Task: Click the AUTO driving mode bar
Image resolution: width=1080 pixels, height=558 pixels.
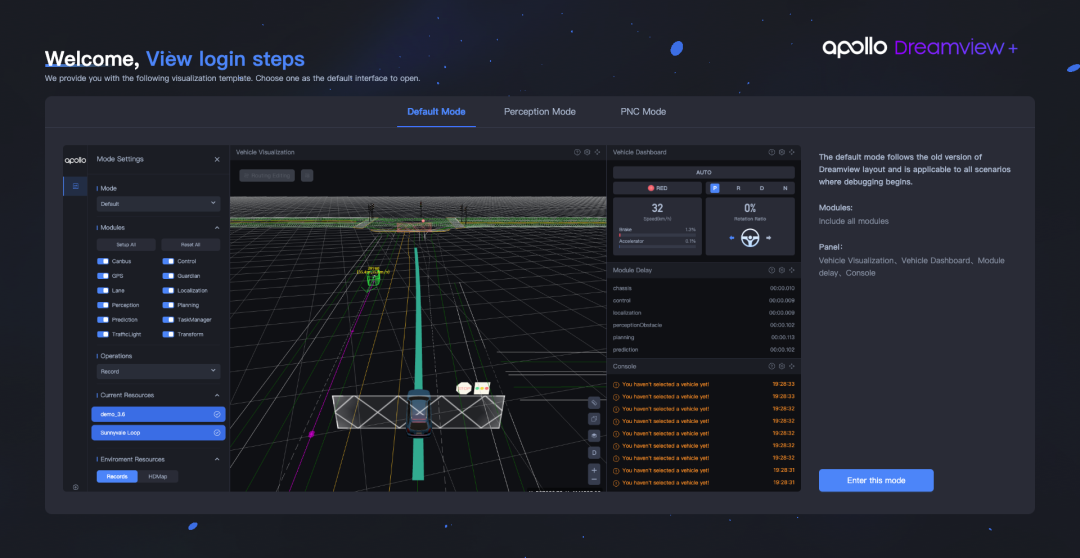Action: [x=703, y=172]
